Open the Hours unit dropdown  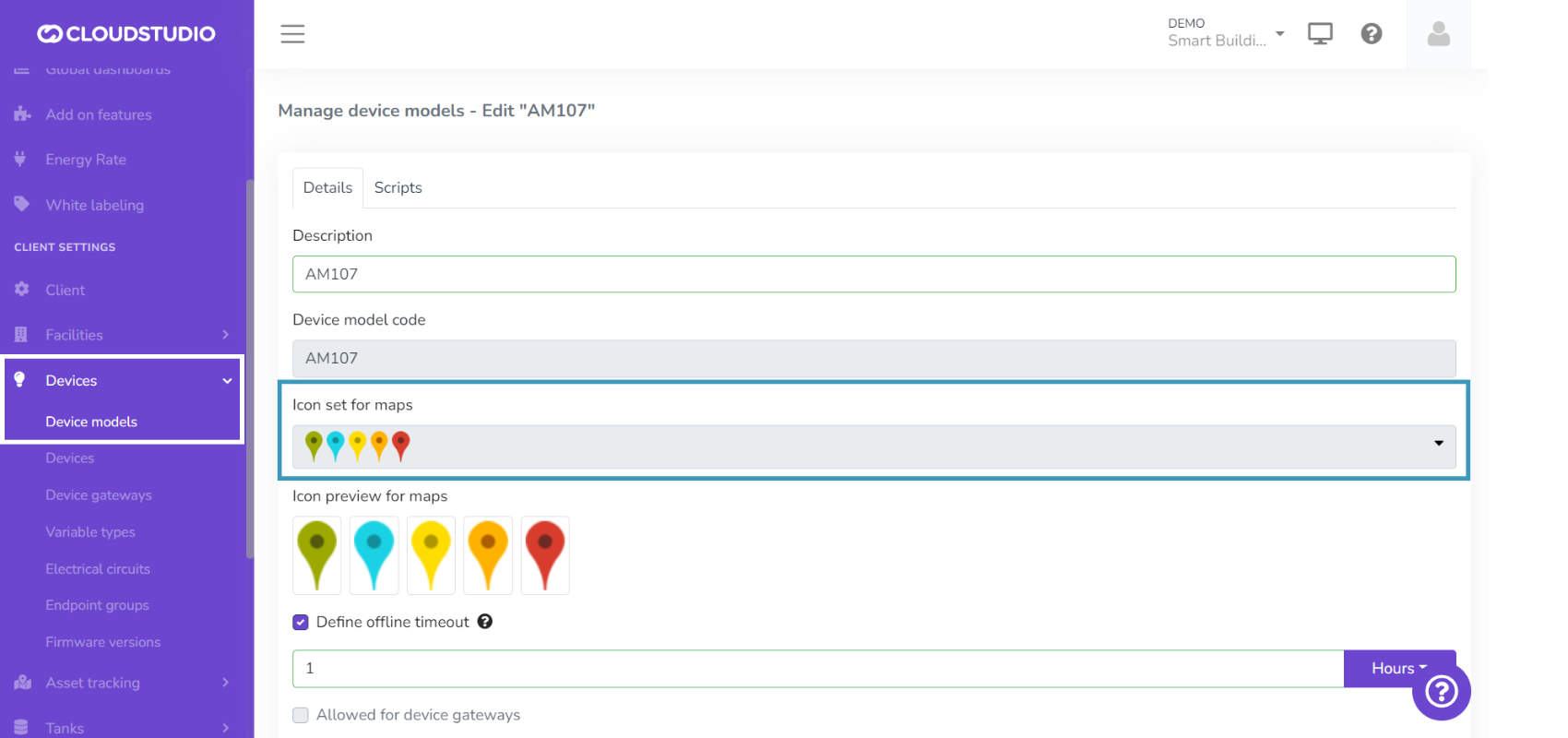(x=1398, y=669)
